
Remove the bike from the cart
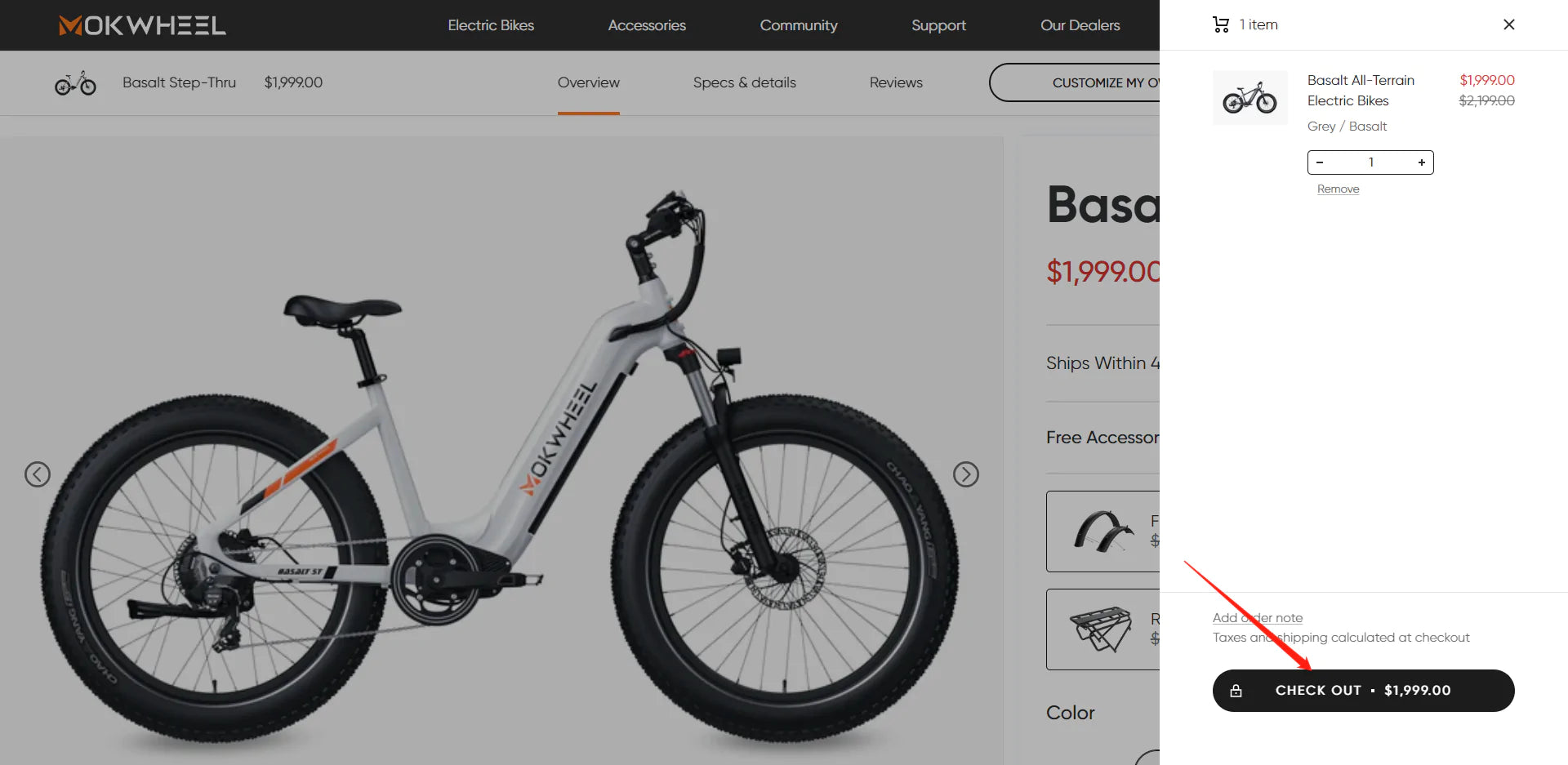click(x=1338, y=189)
